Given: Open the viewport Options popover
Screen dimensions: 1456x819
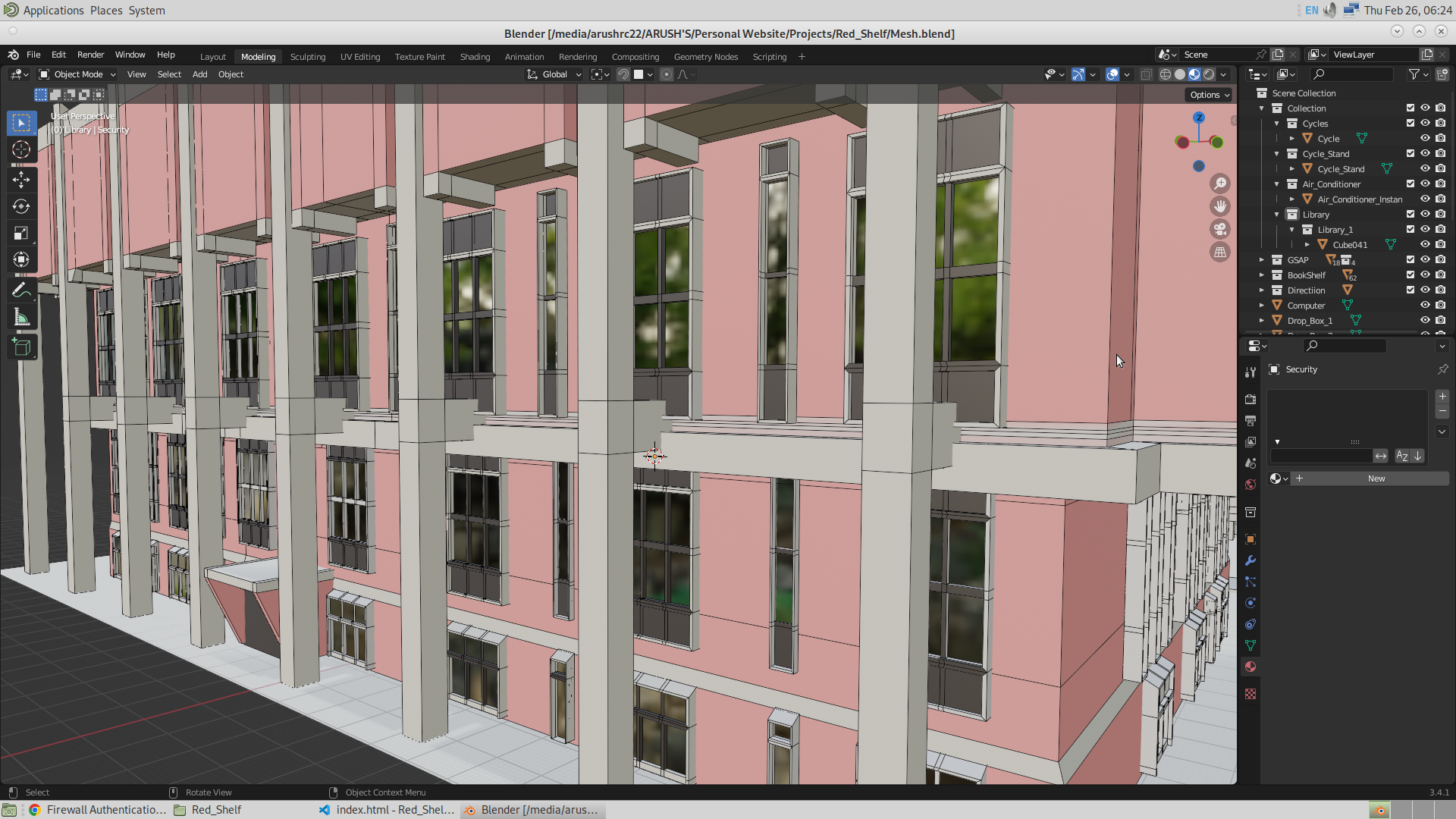Looking at the screenshot, I should point(1208,94).
